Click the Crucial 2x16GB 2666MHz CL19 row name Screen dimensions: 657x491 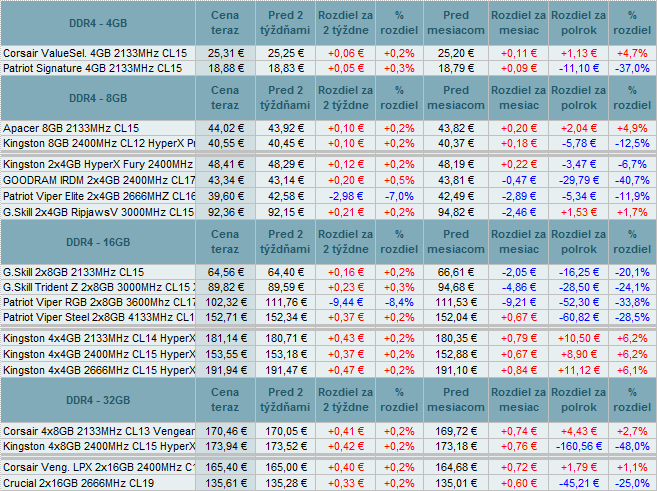[98, 483]
